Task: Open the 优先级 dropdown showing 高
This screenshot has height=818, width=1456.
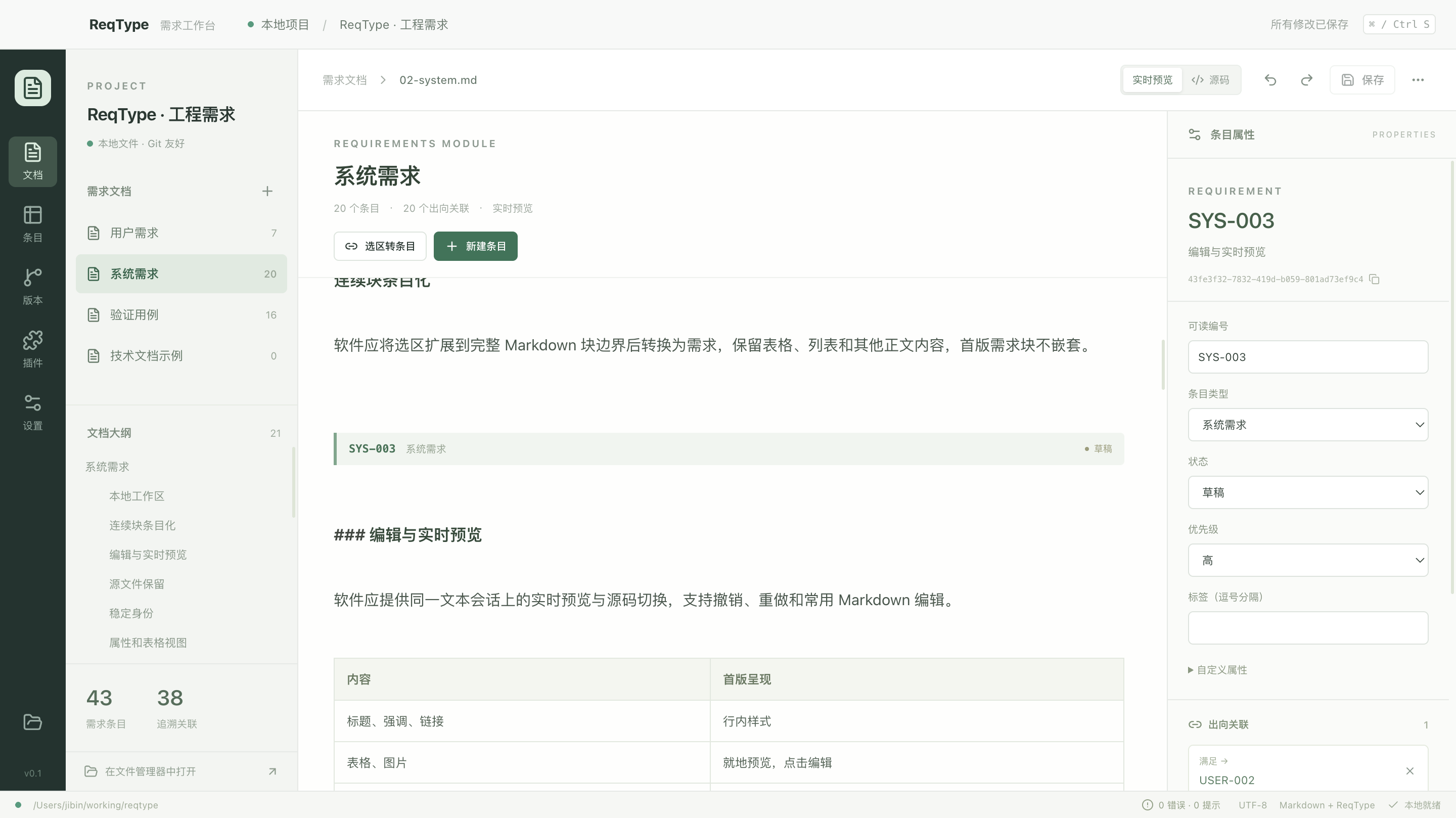Action: (x=1308, y=560)
